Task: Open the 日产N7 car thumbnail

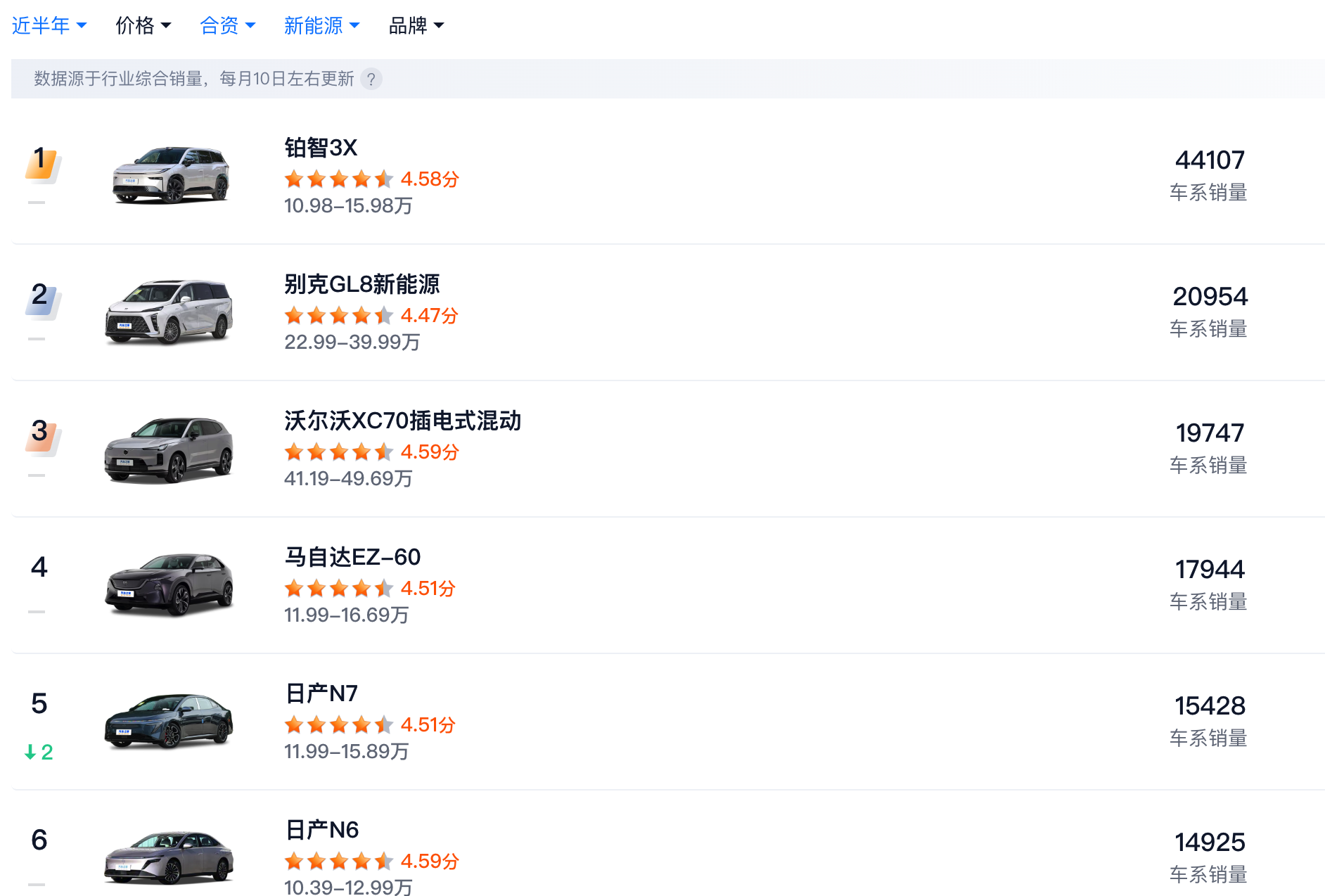Action: pos(169,721)
